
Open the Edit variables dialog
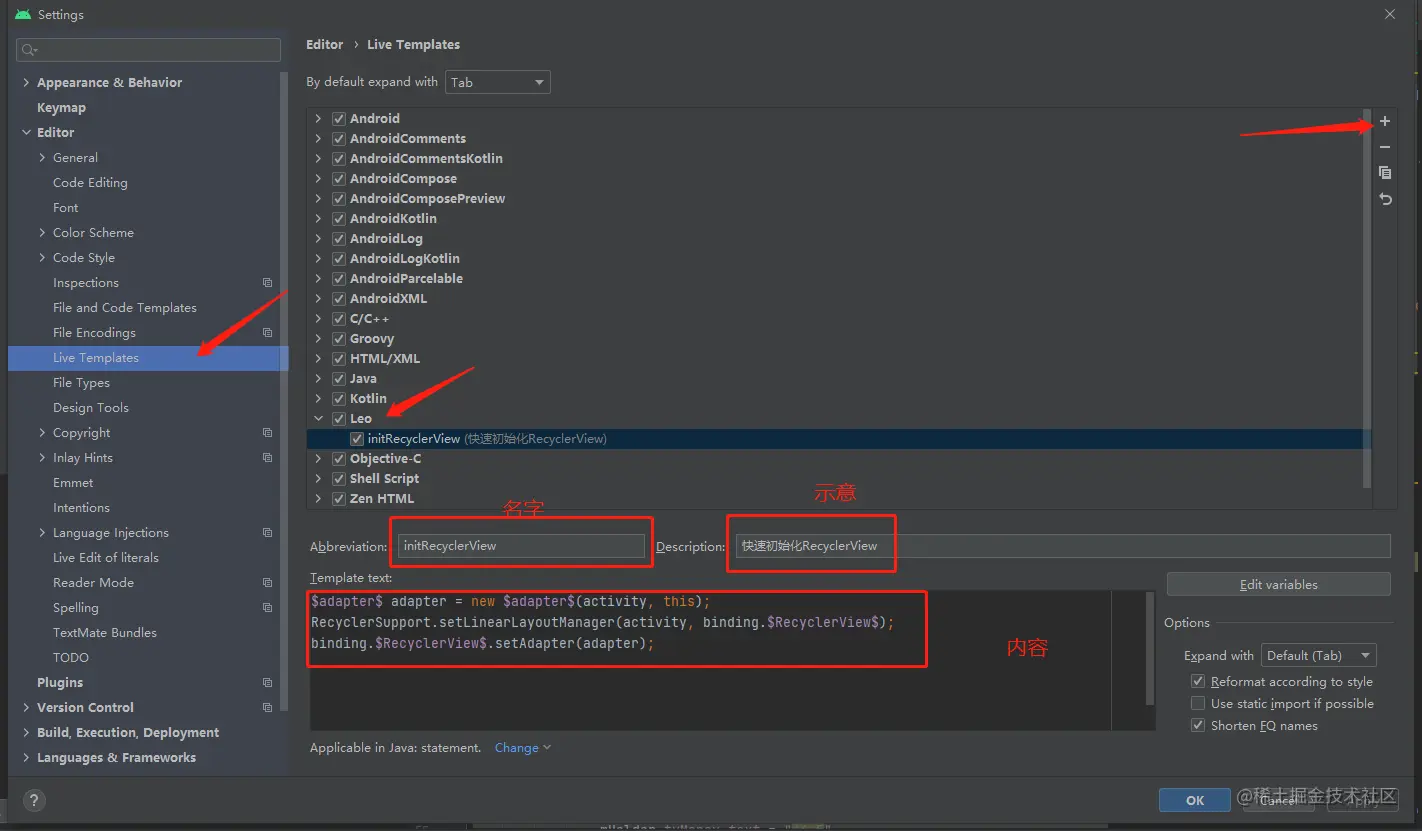click(x=1278, y=584)
